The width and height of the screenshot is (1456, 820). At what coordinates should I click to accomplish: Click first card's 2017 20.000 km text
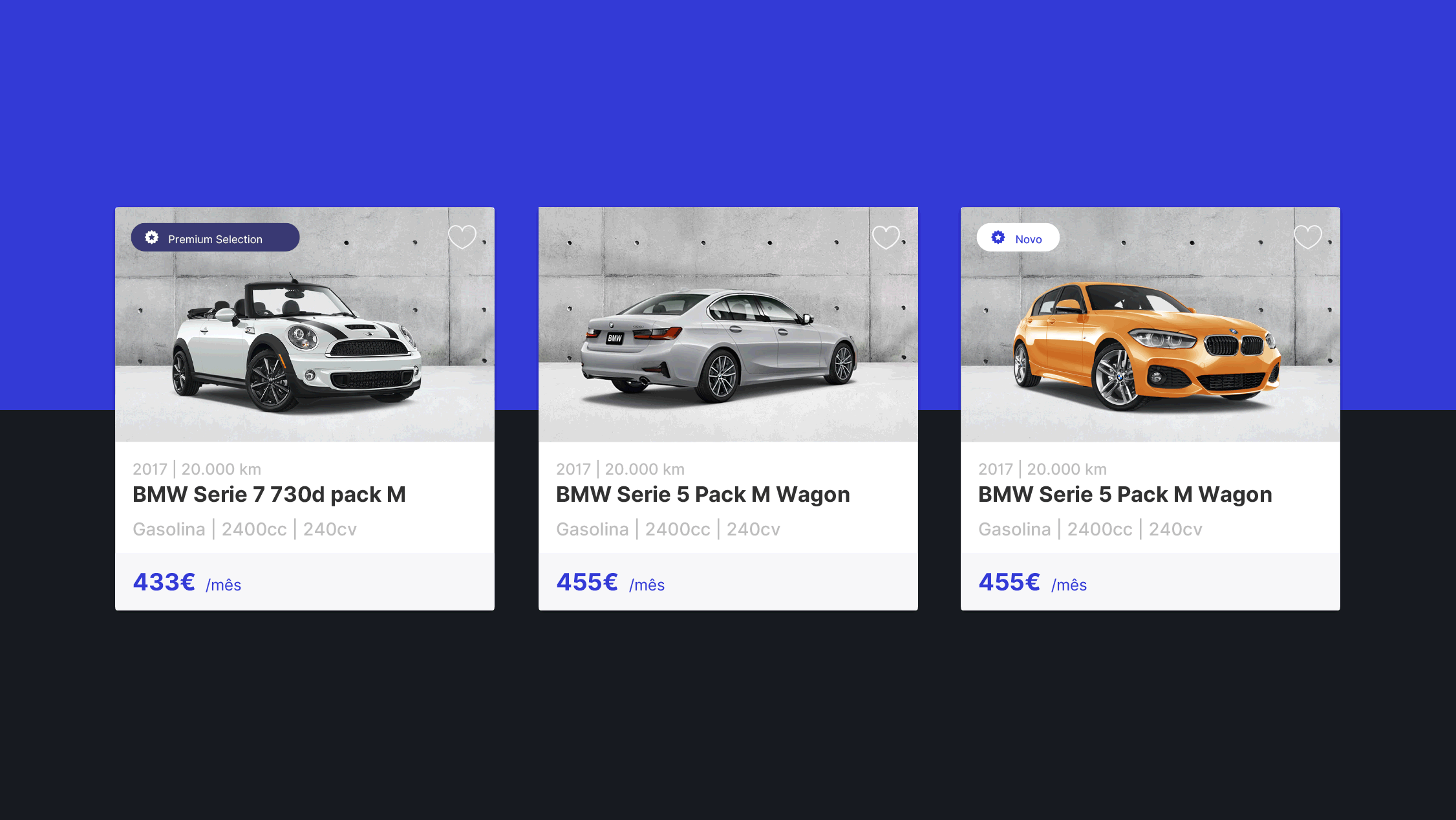point(197,469)
